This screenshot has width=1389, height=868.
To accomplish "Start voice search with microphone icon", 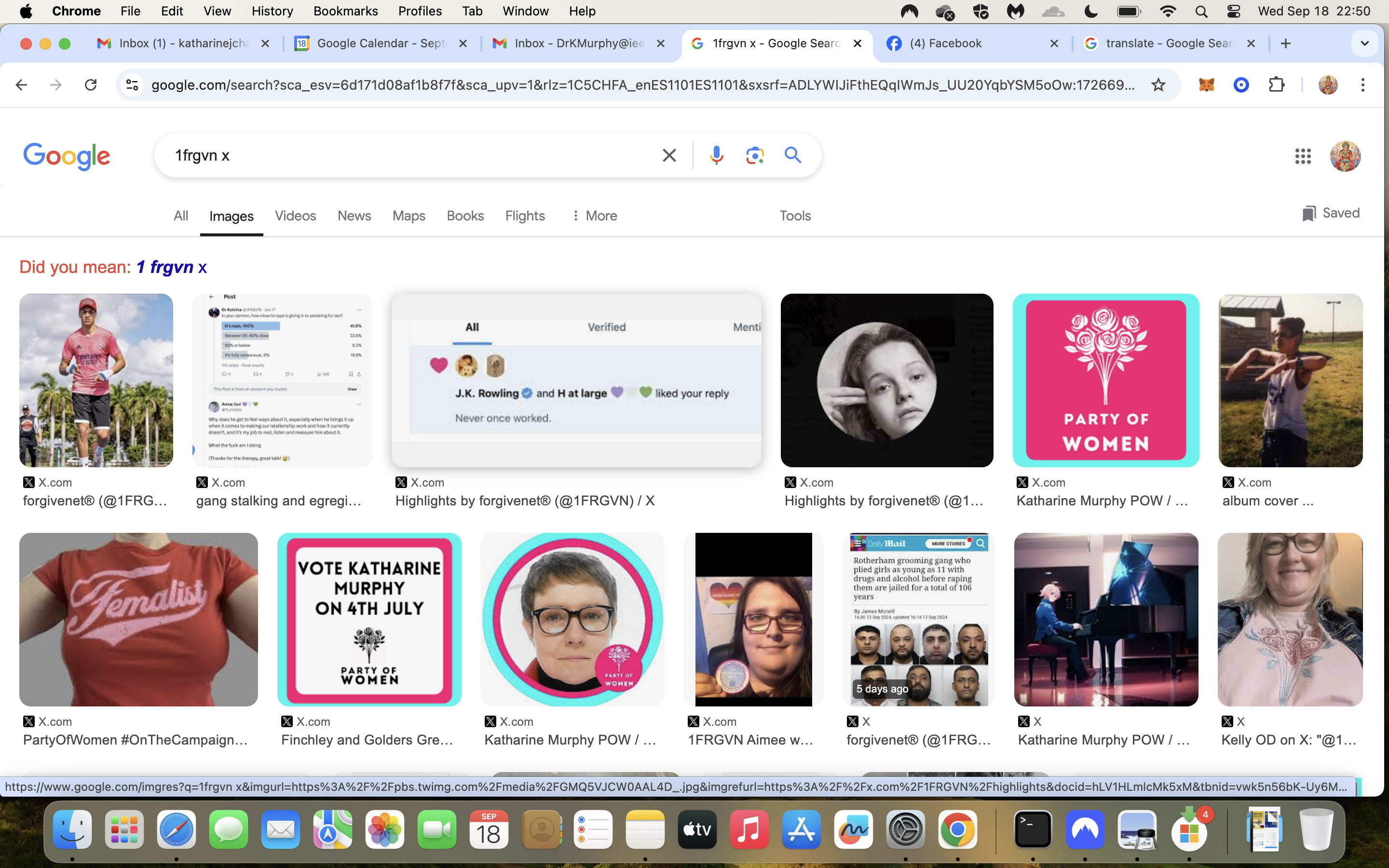I will (x=716, y=156).
